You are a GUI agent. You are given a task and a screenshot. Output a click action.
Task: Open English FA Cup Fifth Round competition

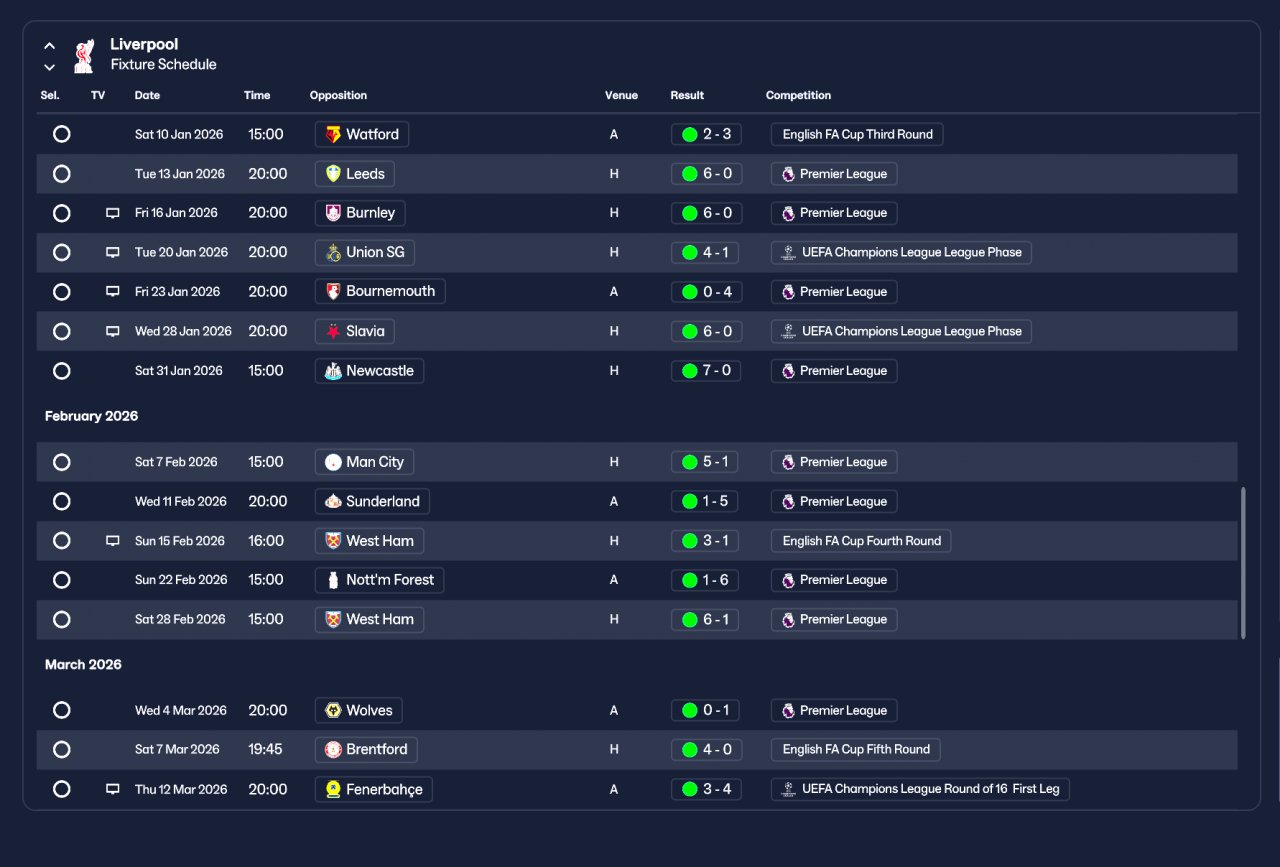pyautogui.click(x=856, y=750)
